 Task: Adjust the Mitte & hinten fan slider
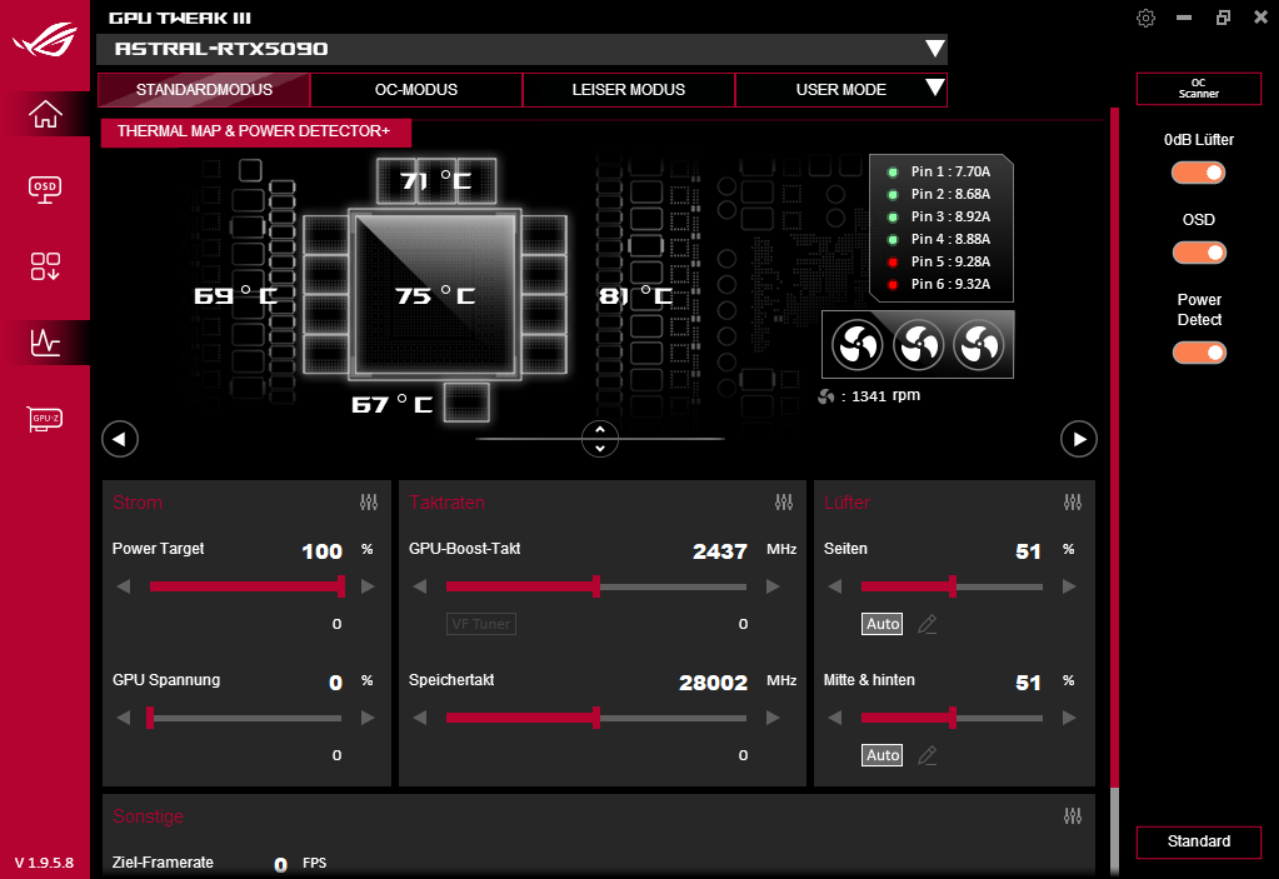[952, 717]
